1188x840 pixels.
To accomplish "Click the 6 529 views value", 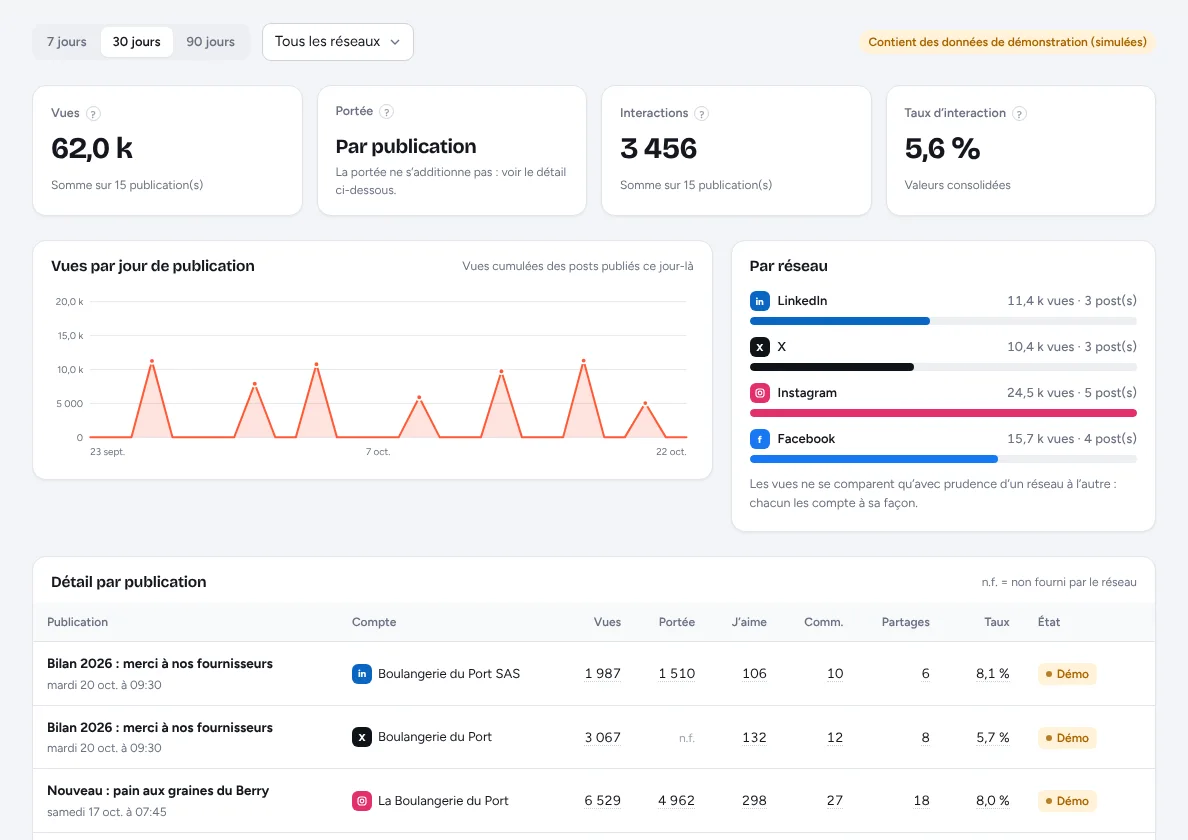I will (x=602, y=801).
